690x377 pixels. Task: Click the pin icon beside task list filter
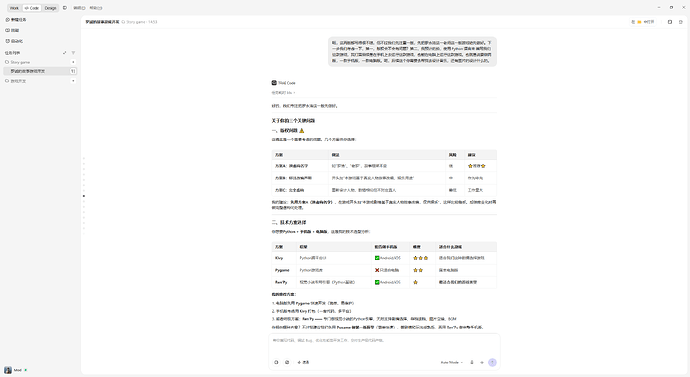pyautogui.click(x=64, y=53)
